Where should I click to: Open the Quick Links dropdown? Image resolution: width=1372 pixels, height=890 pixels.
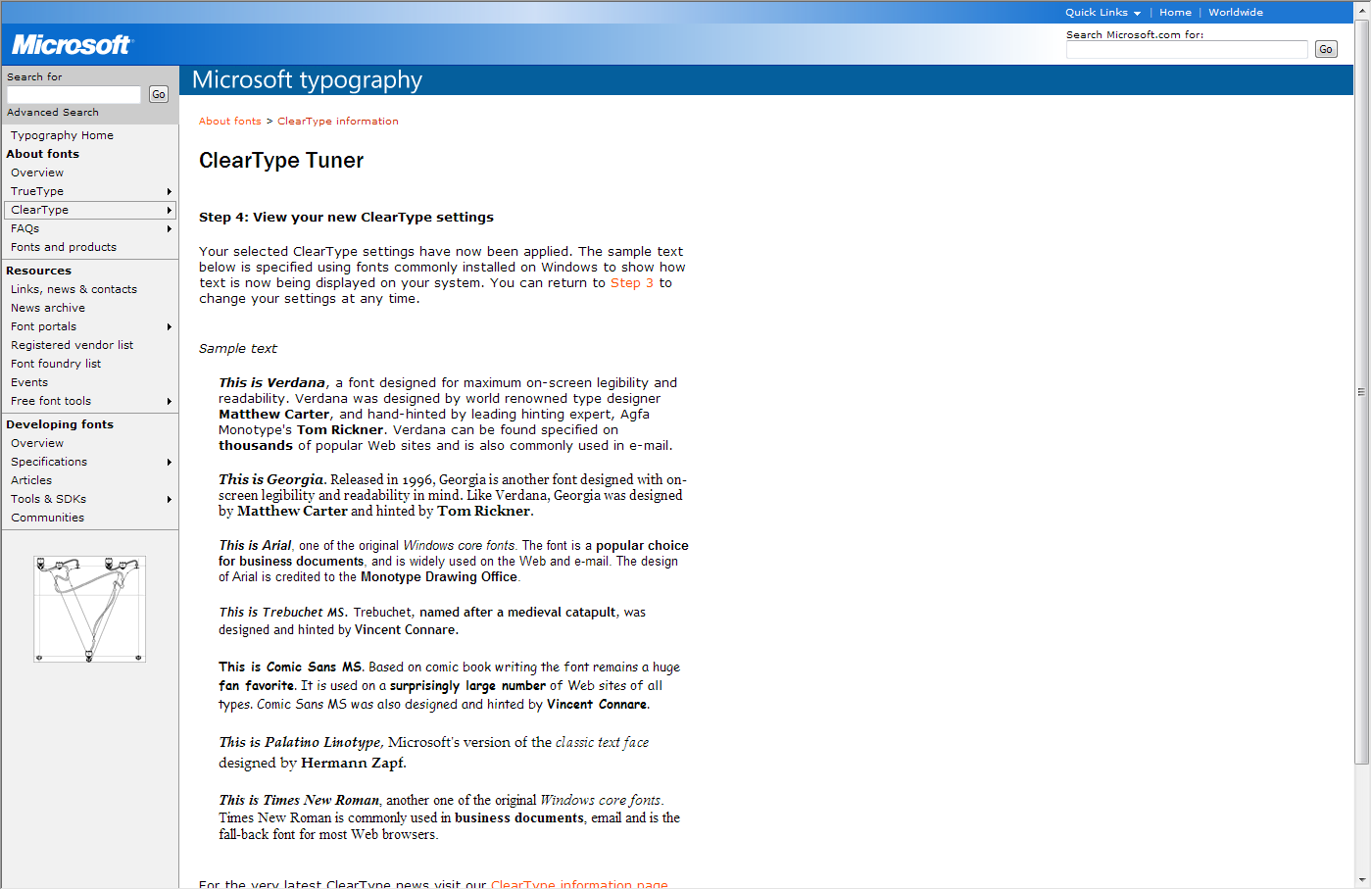1102,13
